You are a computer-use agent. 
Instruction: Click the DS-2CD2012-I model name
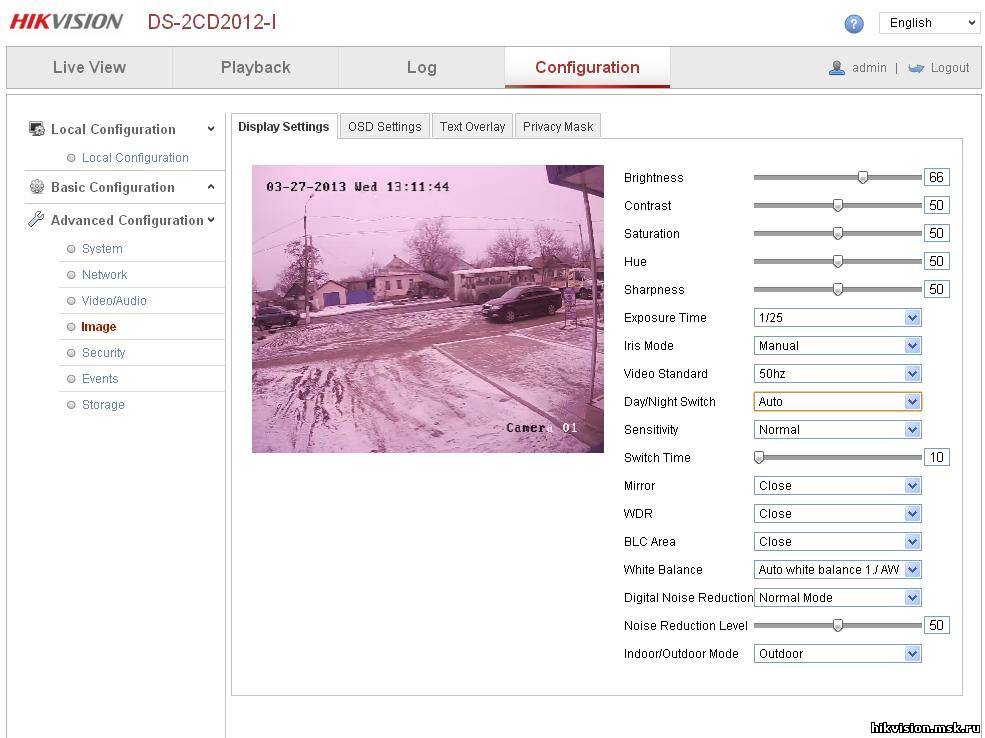(x=212, y=22)
